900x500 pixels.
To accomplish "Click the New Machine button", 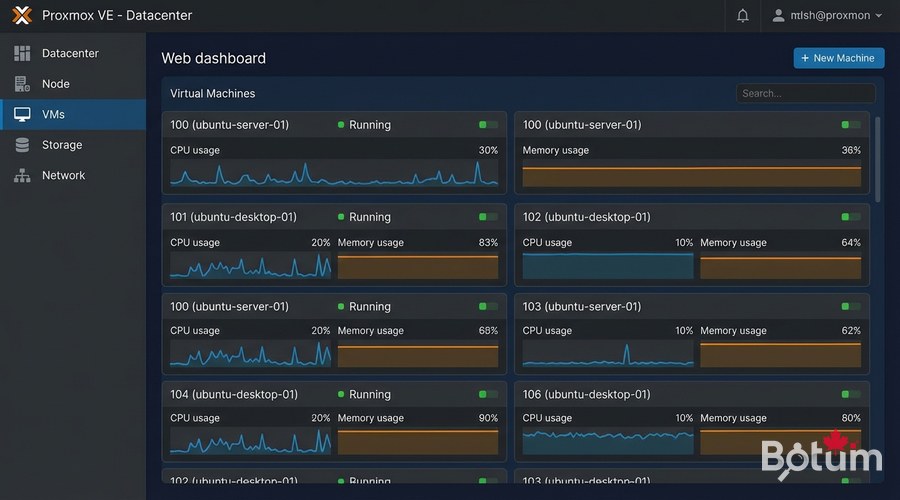I will [x=839, y=58].
